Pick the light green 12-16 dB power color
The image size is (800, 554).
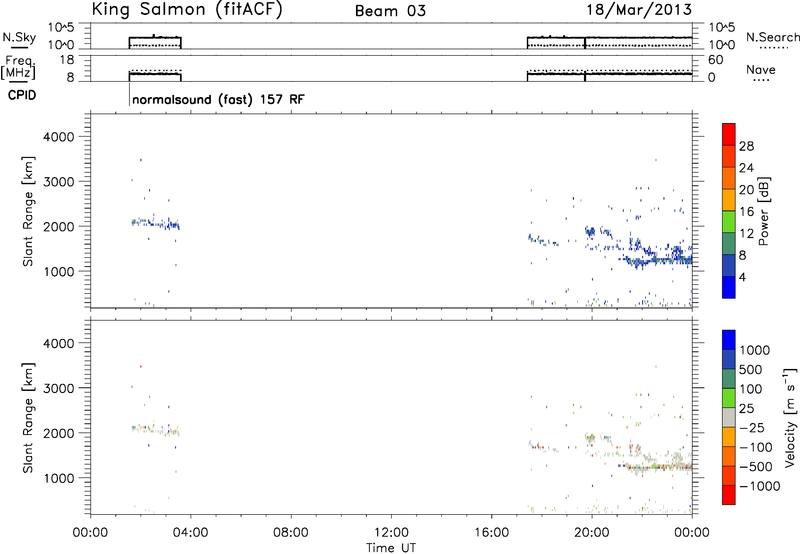coord(729,221)
